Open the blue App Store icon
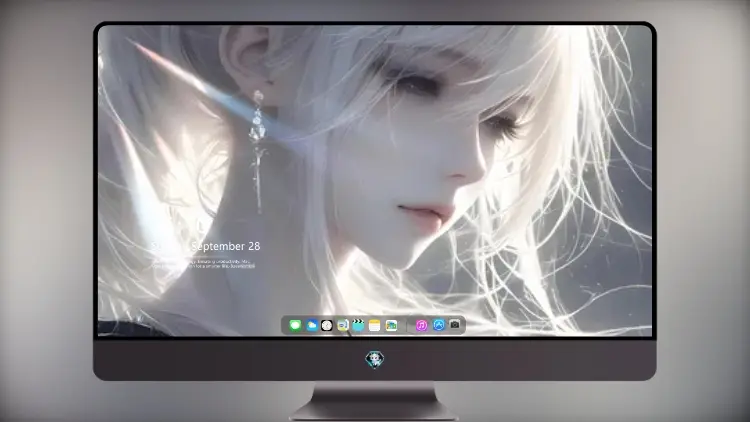 (x=439, y=325)
